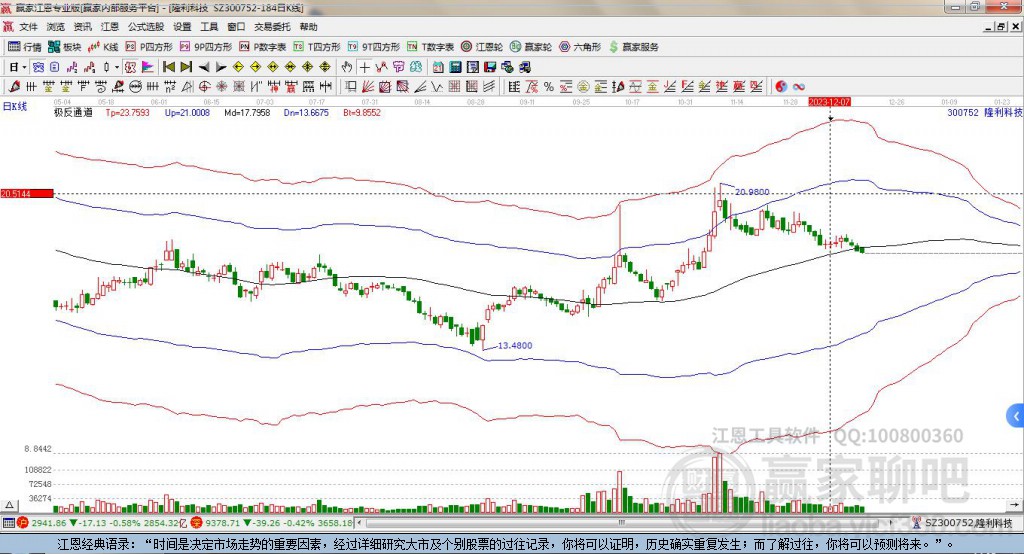
Task: Open the 帮助 menu
Action: pyautogui.click(x=308, y=27)
